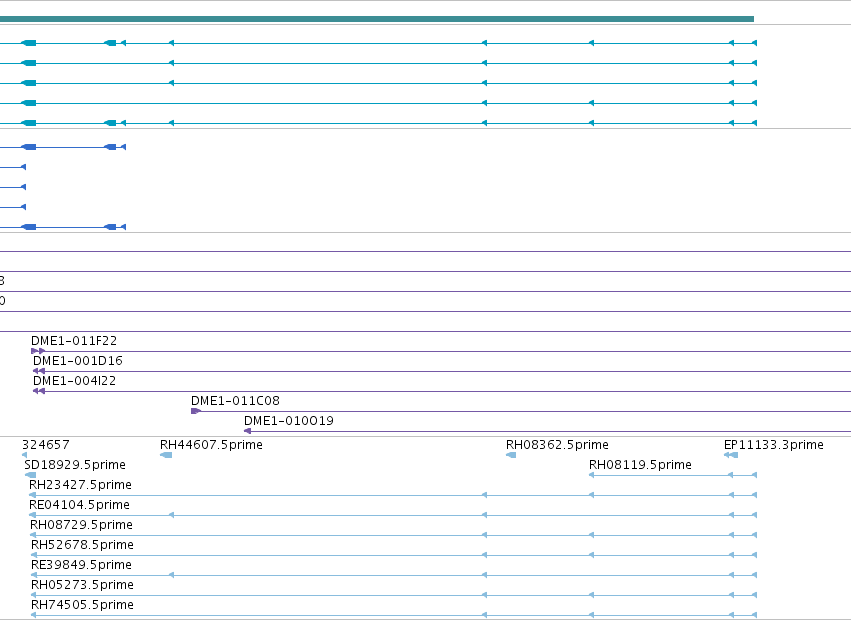Open the RH74505.5prime EST label
The width and height of the screenshot is (851, 620).
82,605
